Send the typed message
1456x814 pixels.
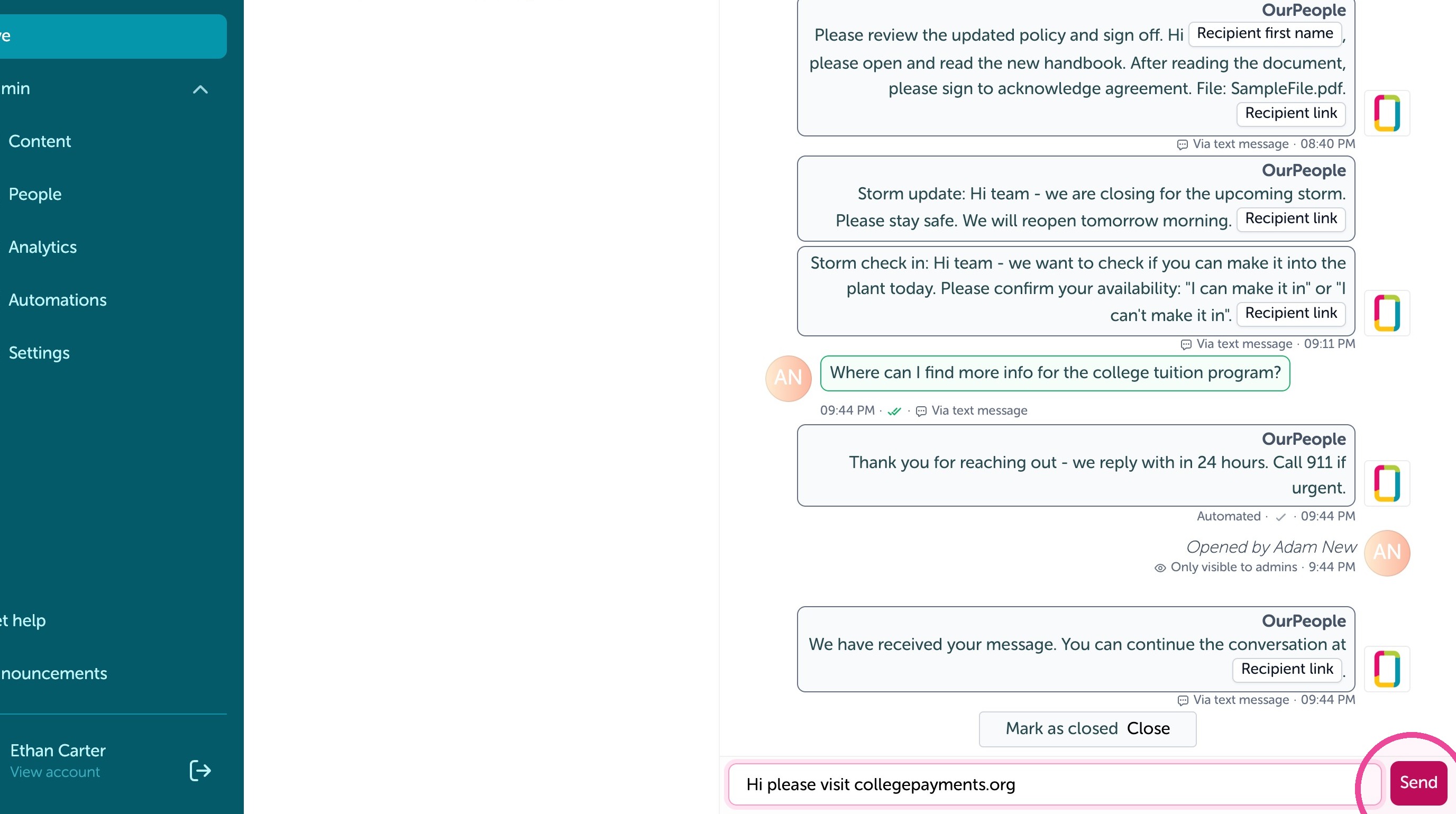[1418, 783]
